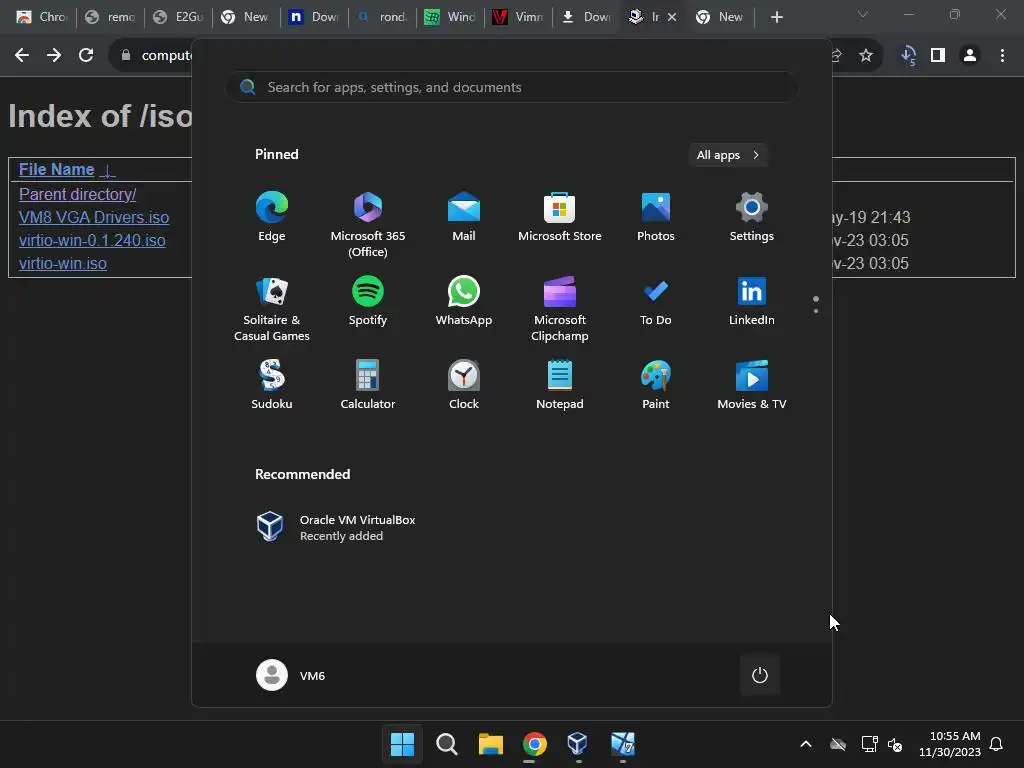Image resolution: width=1024 pixels, height=768 pixels.
Task: Open virtio-win-0.1.240.iso link
Action: (92, 240)
